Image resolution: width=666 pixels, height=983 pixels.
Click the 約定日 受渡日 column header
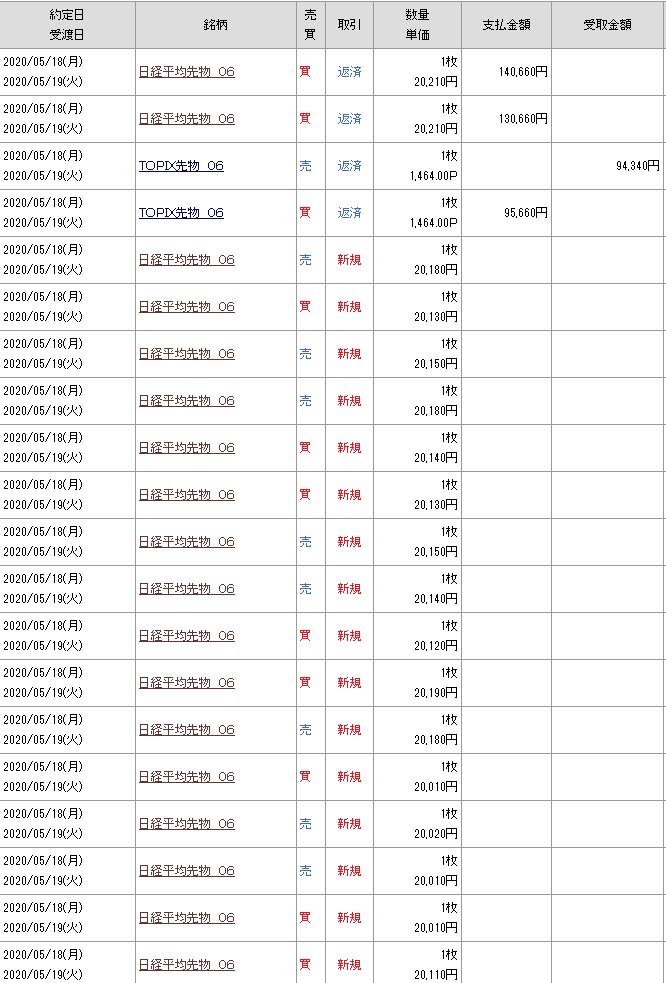[67, 24]
